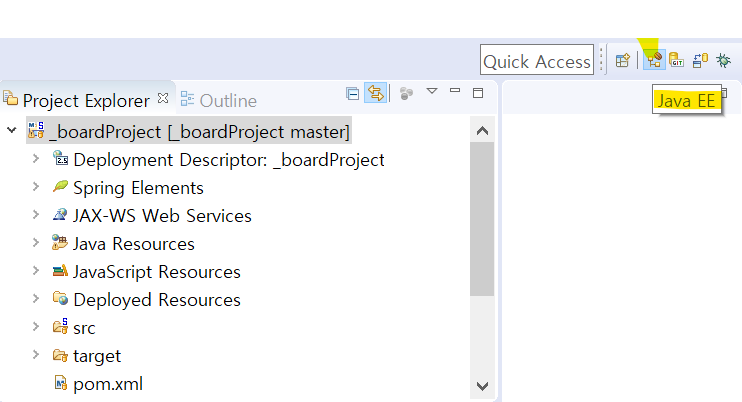
Task: Expand the JAX-WS Web Services node
Action: [36, 214]
